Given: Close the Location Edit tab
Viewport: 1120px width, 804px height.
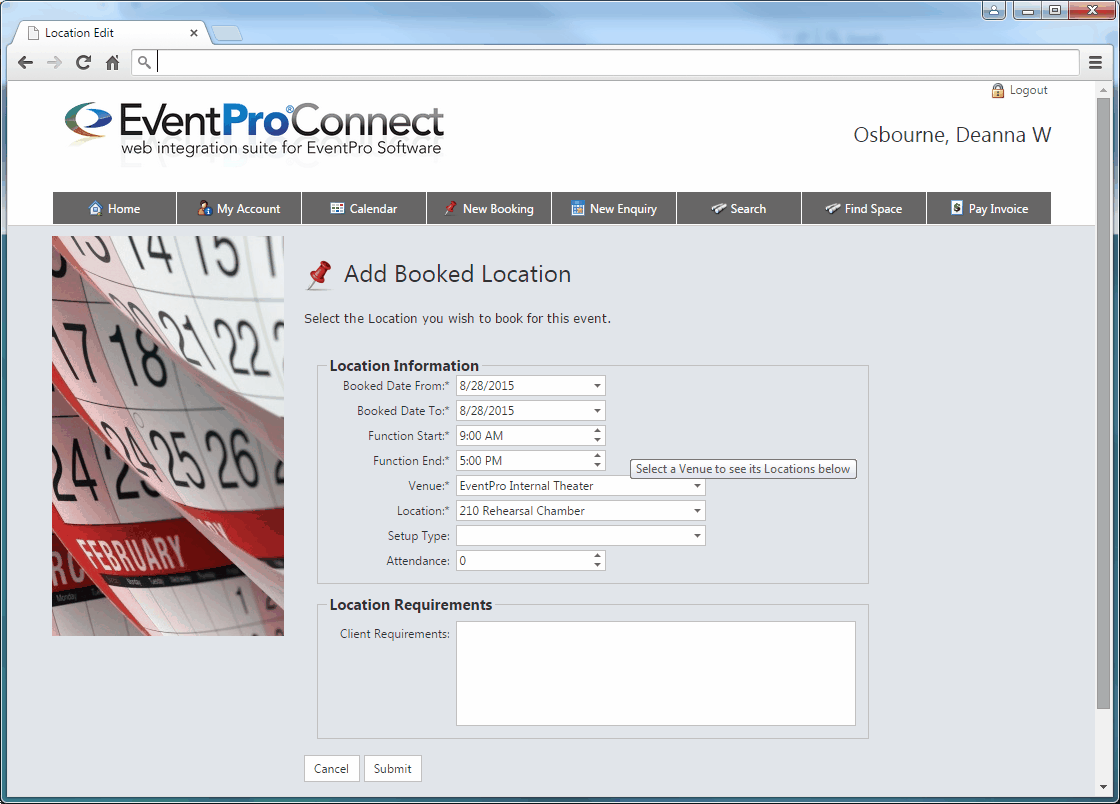Looking at the screenshot, I should click(194, 33).
